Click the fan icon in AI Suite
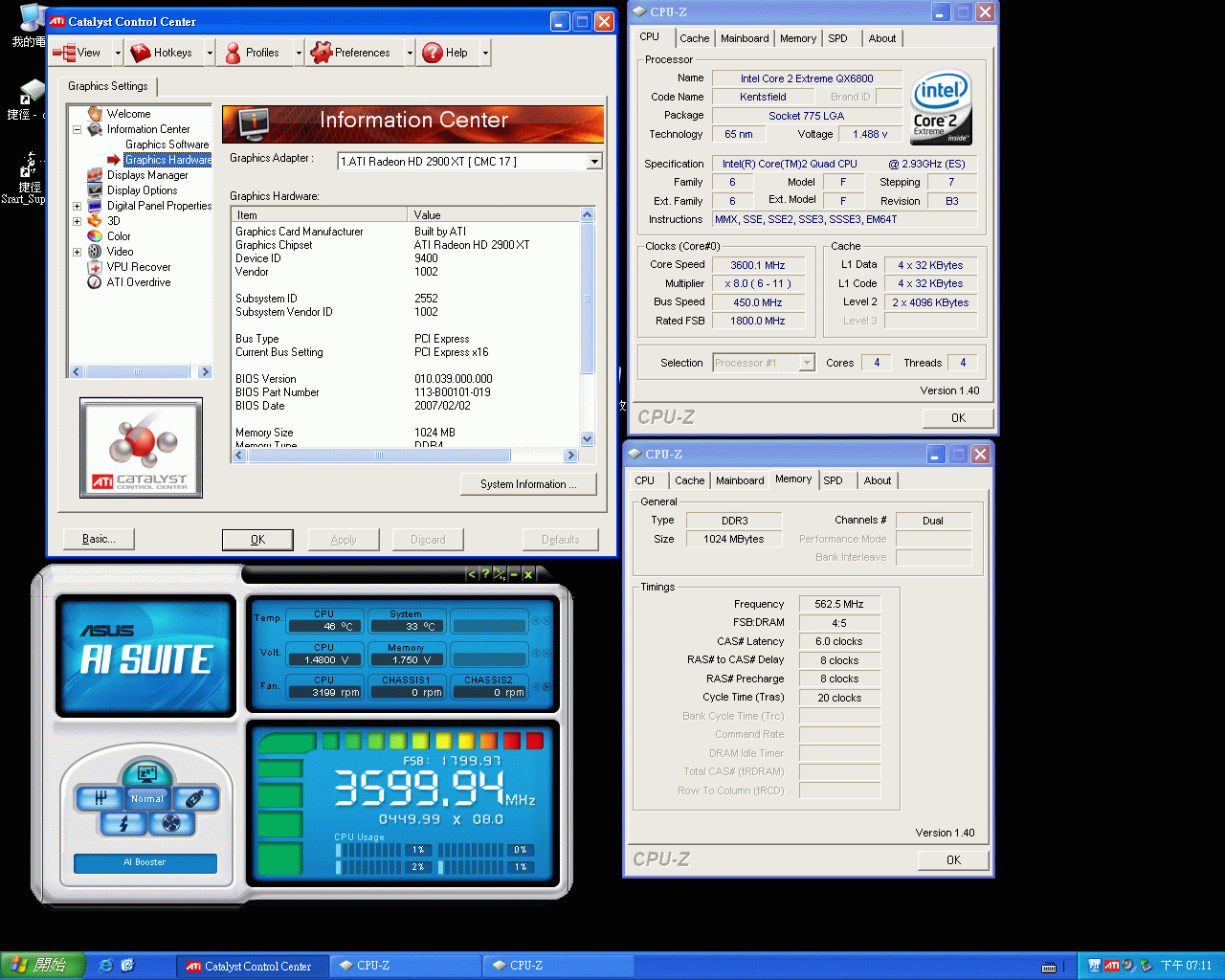Screen dimensions: 1225x980 click(170, 823)
